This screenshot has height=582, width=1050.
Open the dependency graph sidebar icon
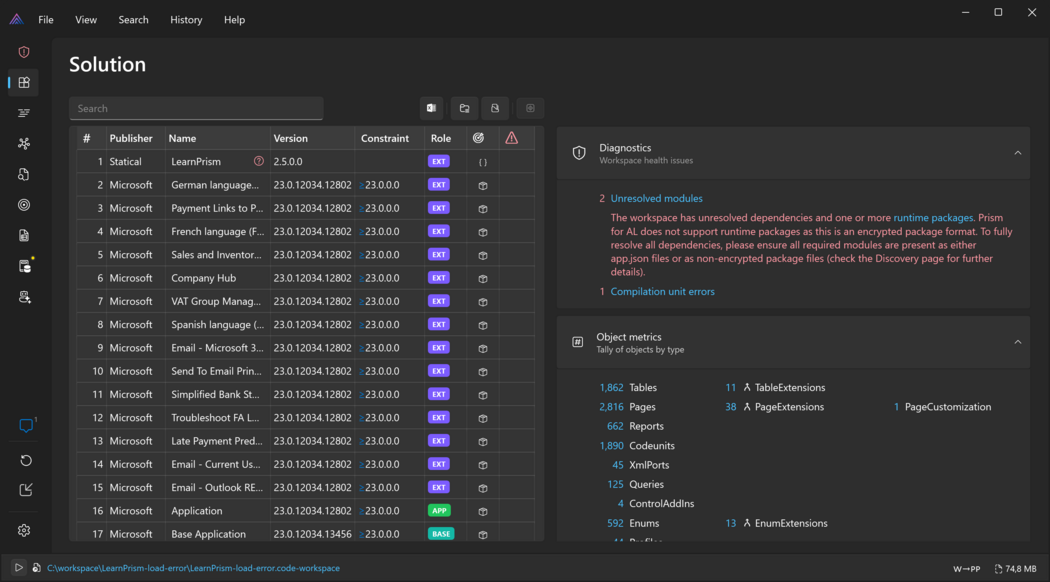[x=24, y=143]
